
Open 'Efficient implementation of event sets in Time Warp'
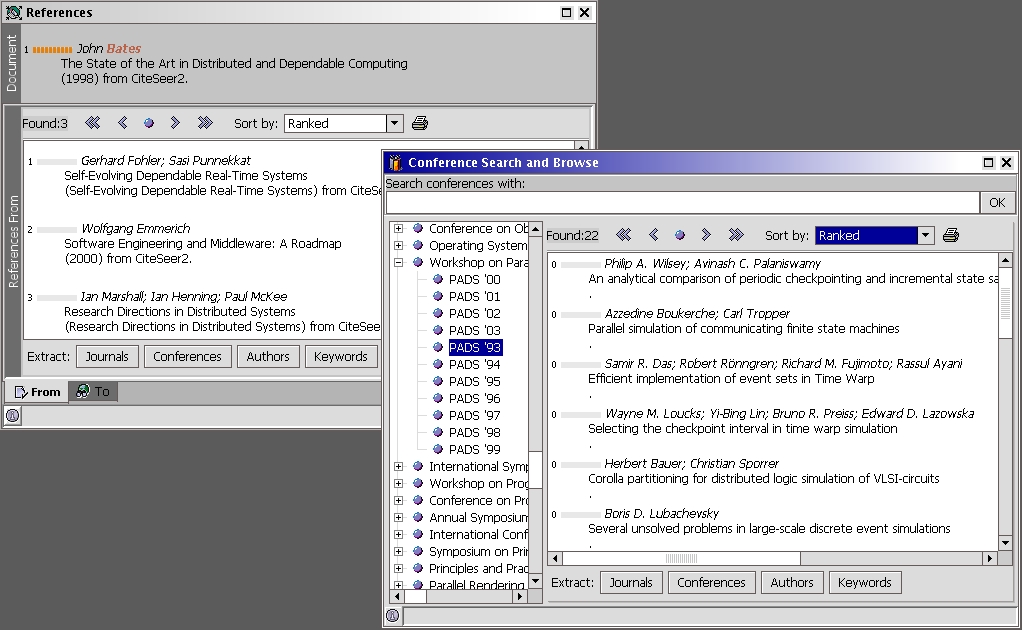(731, 379)
